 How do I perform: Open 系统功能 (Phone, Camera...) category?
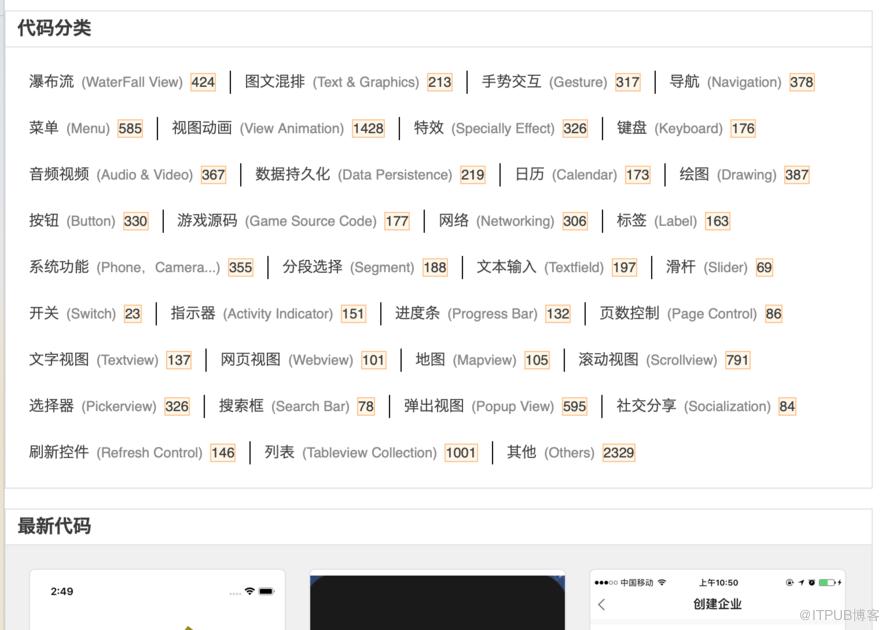pyautogui.click(x=124, y=267)
